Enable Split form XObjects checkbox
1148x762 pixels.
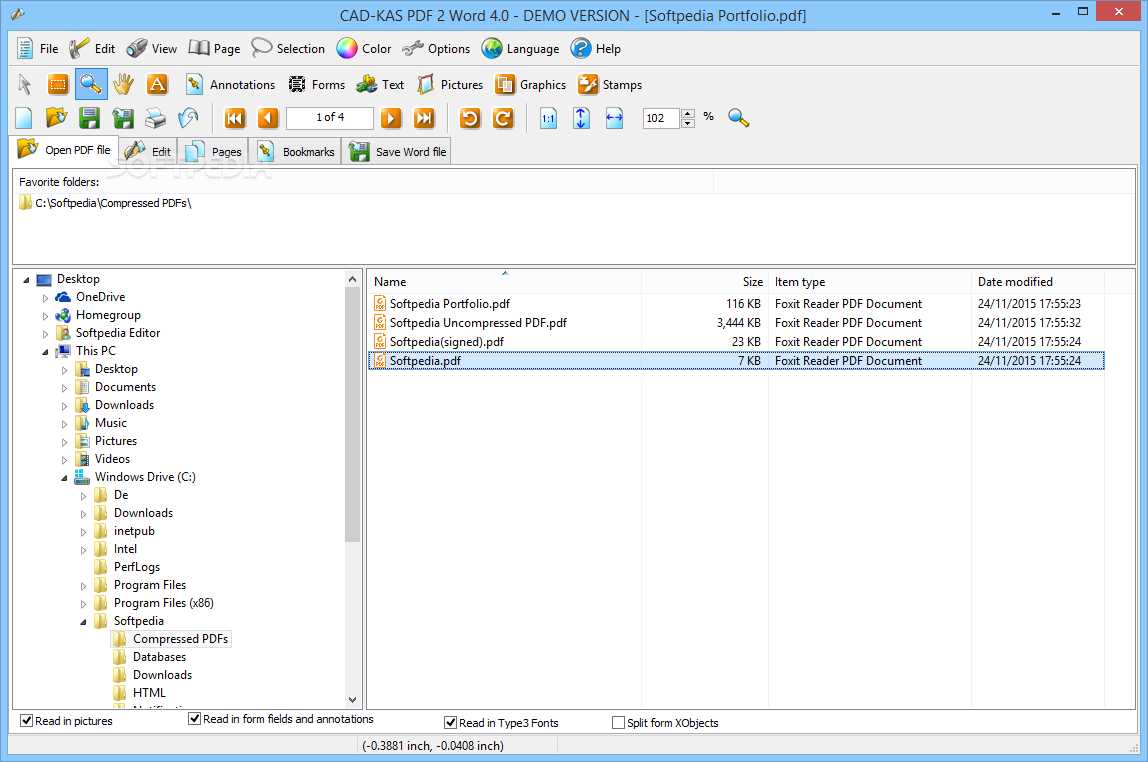[x=619, y=722]
